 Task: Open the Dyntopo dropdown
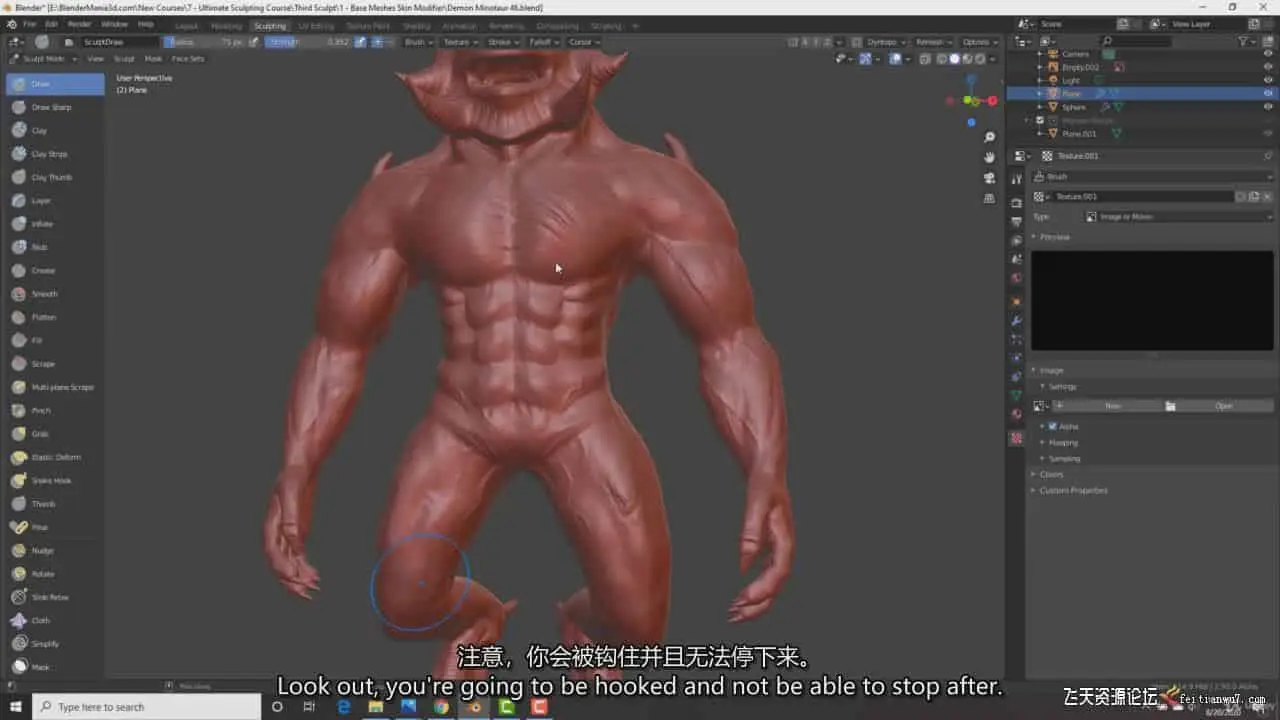click(885, 42)
